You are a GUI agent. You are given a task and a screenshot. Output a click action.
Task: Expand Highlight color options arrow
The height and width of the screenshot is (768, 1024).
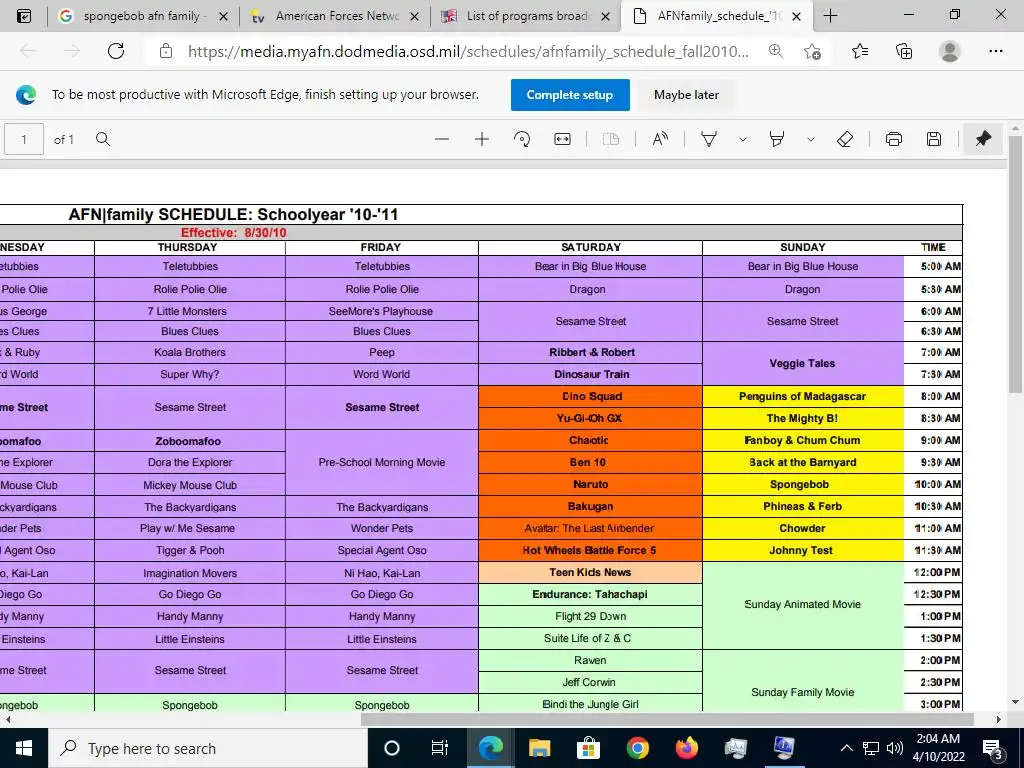[810, 139]
